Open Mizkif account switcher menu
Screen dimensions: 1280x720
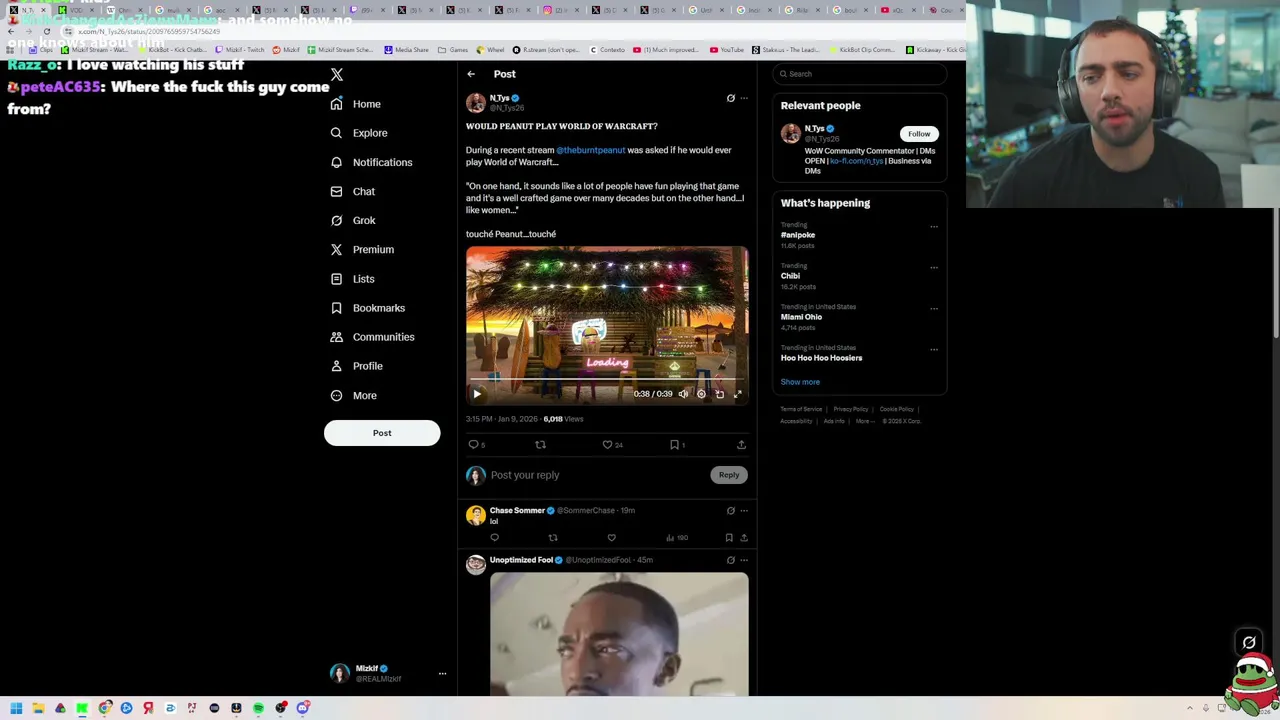(x=388, y=673)
